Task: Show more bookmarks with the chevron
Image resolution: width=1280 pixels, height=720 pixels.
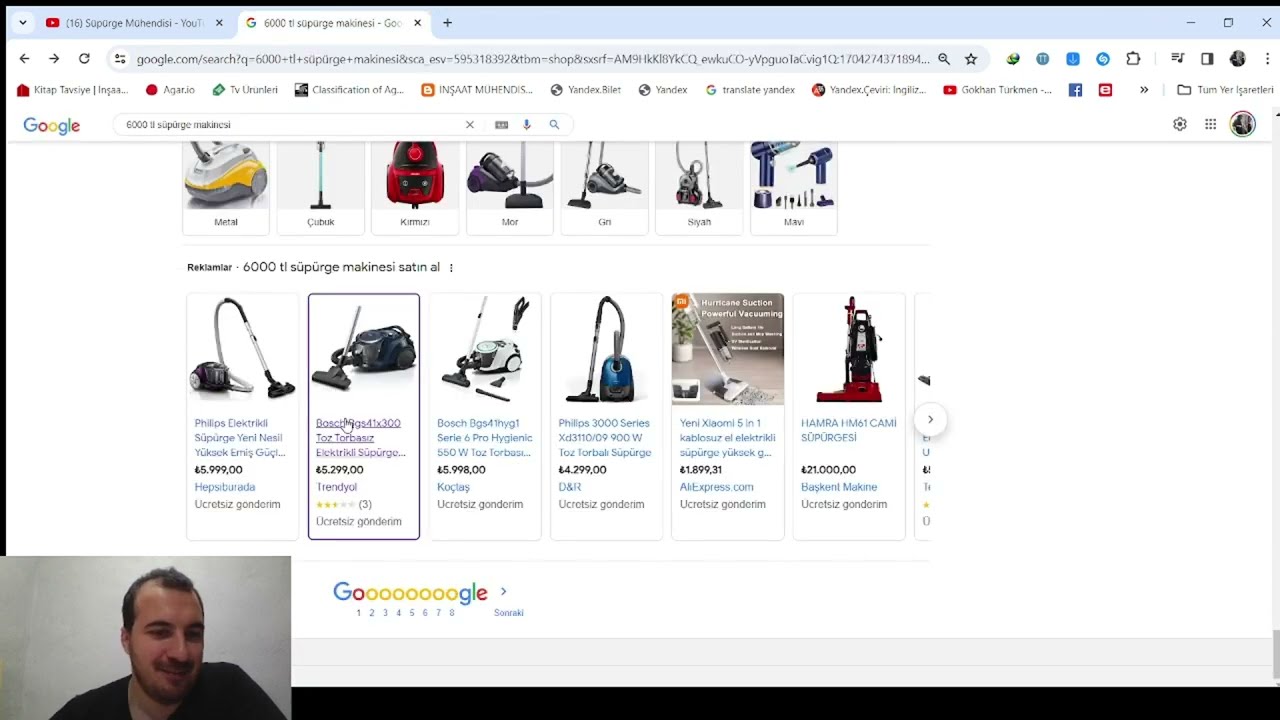Action: (x=1144, y=90)
